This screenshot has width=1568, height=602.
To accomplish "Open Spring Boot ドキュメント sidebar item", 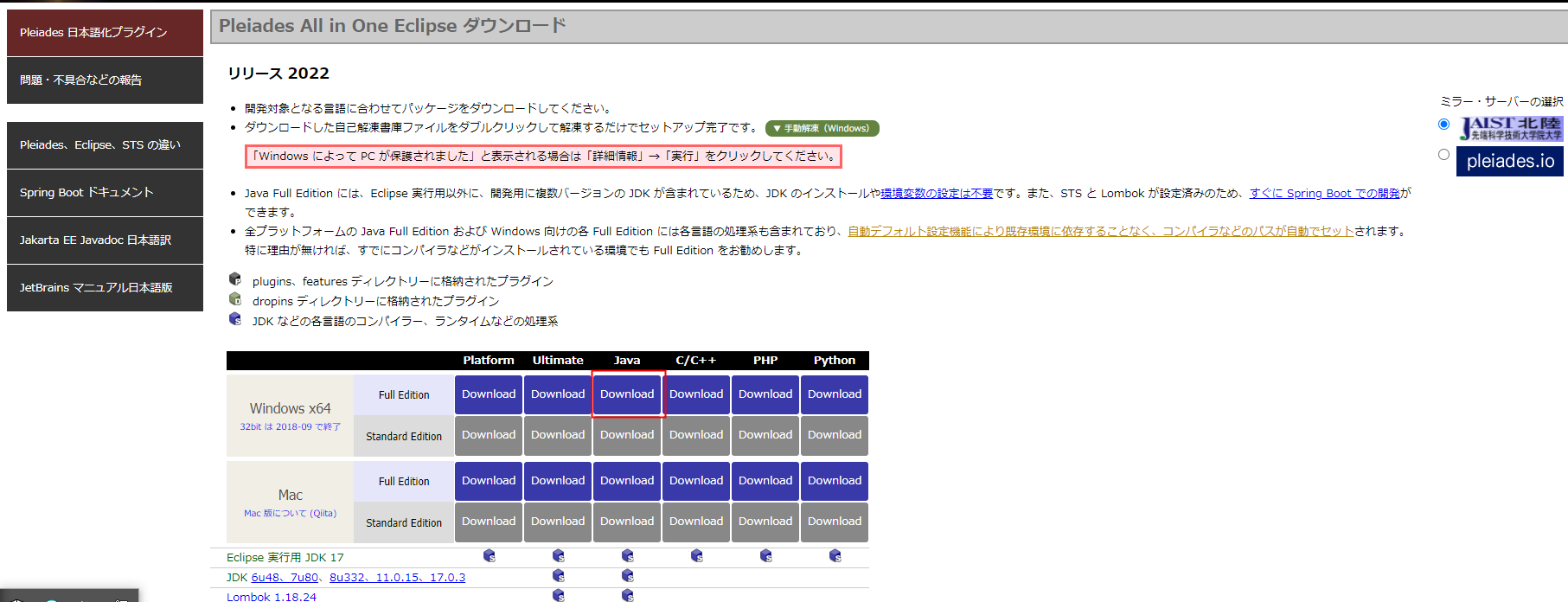I will point(105,193).
